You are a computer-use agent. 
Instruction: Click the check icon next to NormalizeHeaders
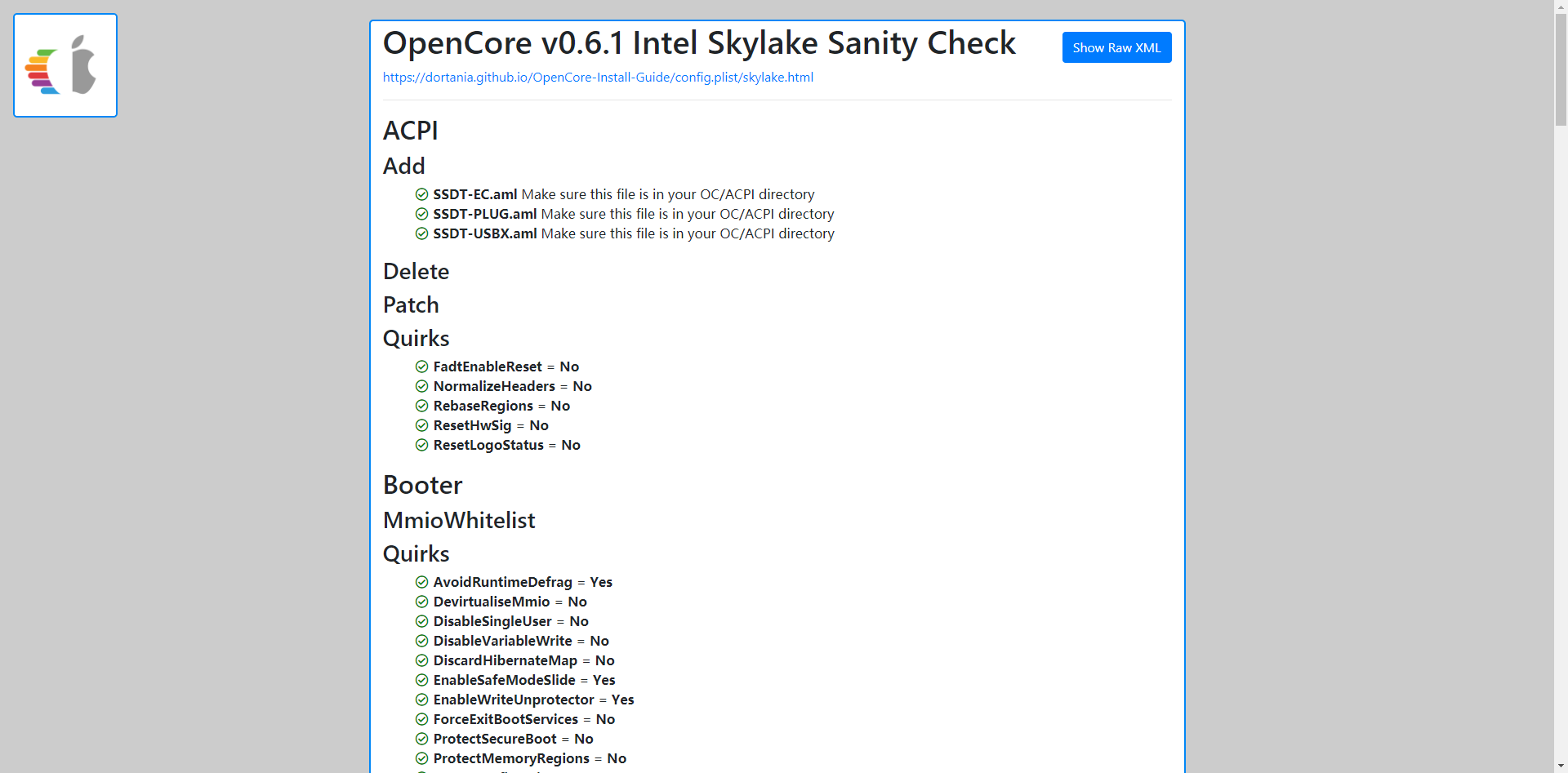pyautogui.click(x=421, y=386)
